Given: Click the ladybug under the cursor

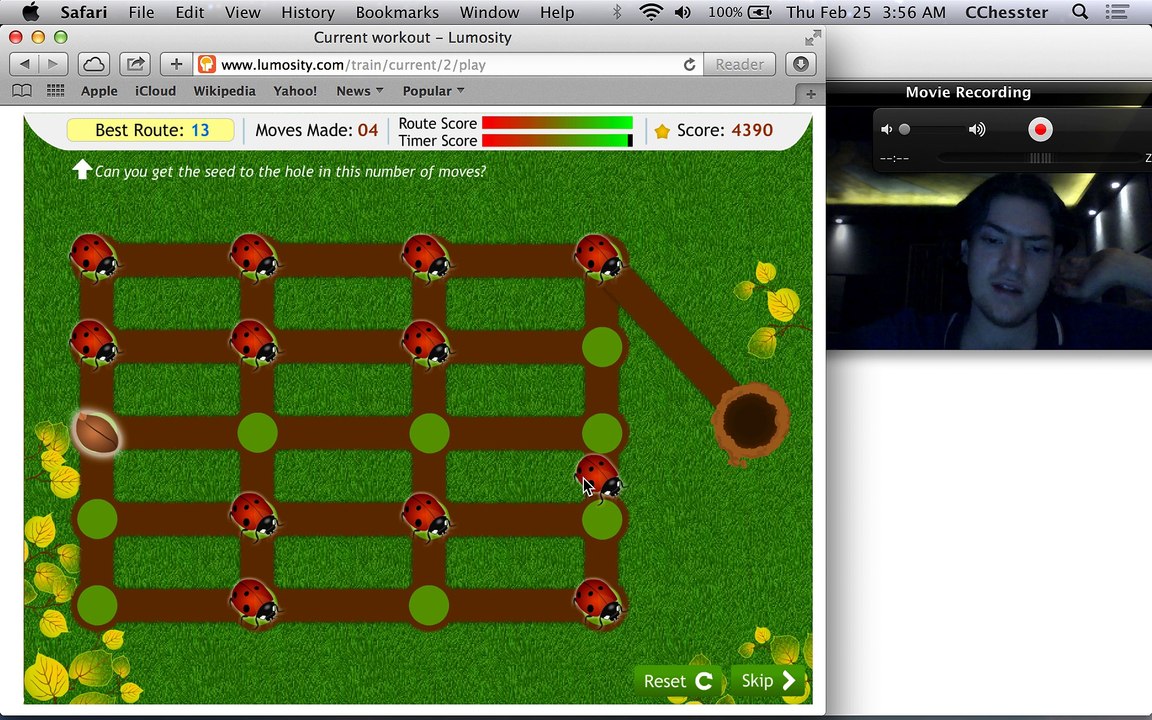Looking at the screenshot, I should coord(599,476).
